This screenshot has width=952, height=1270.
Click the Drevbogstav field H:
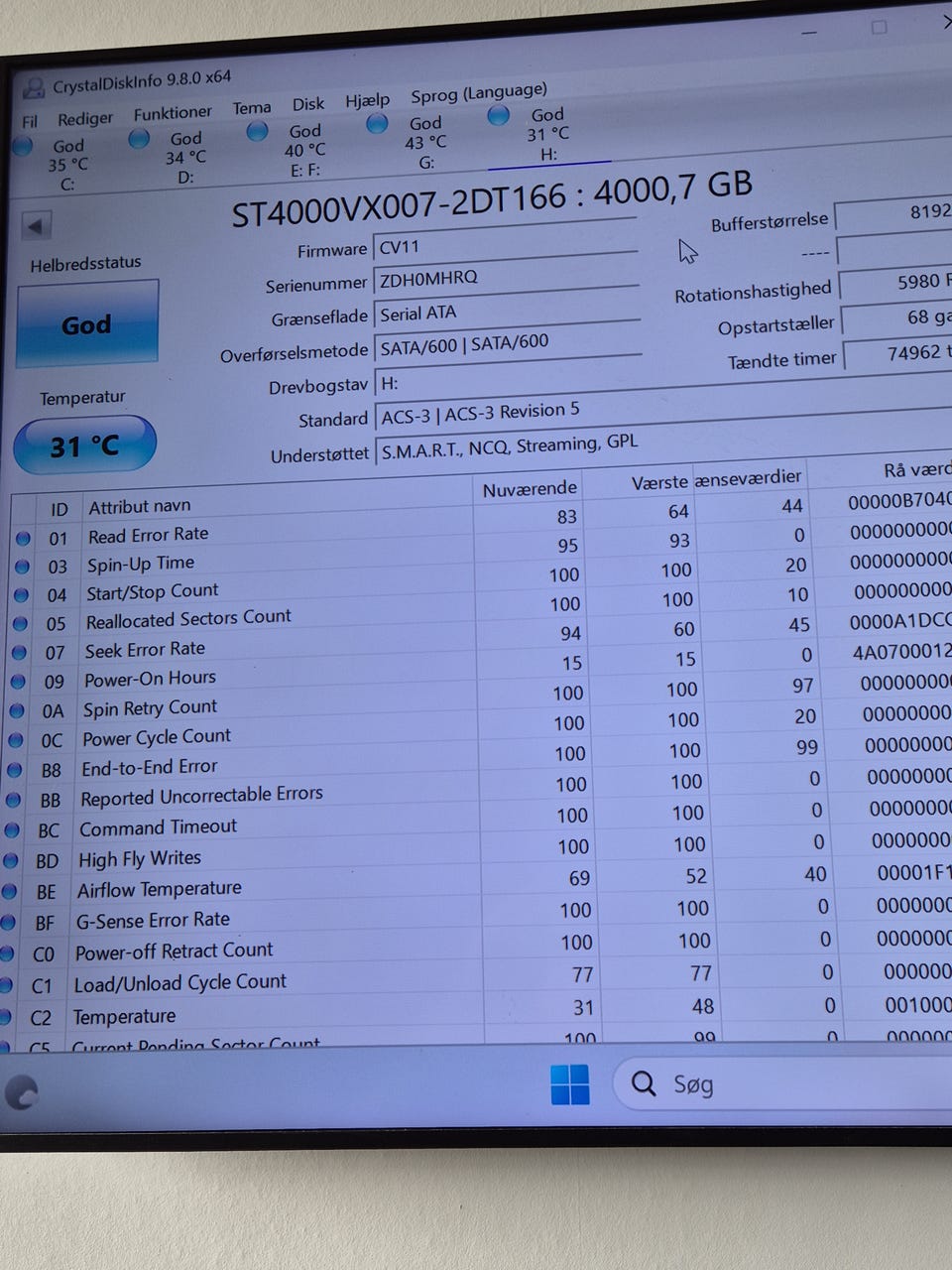point(509,378)
